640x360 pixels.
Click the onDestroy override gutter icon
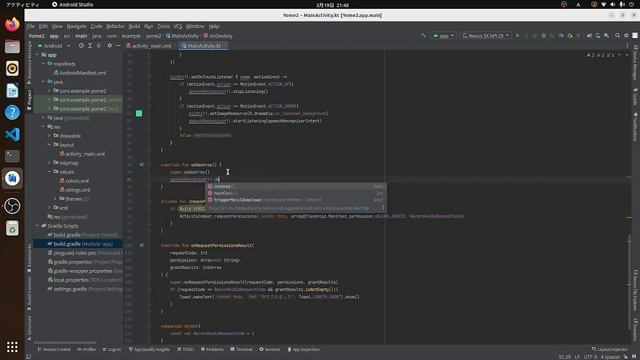point(141,164)
